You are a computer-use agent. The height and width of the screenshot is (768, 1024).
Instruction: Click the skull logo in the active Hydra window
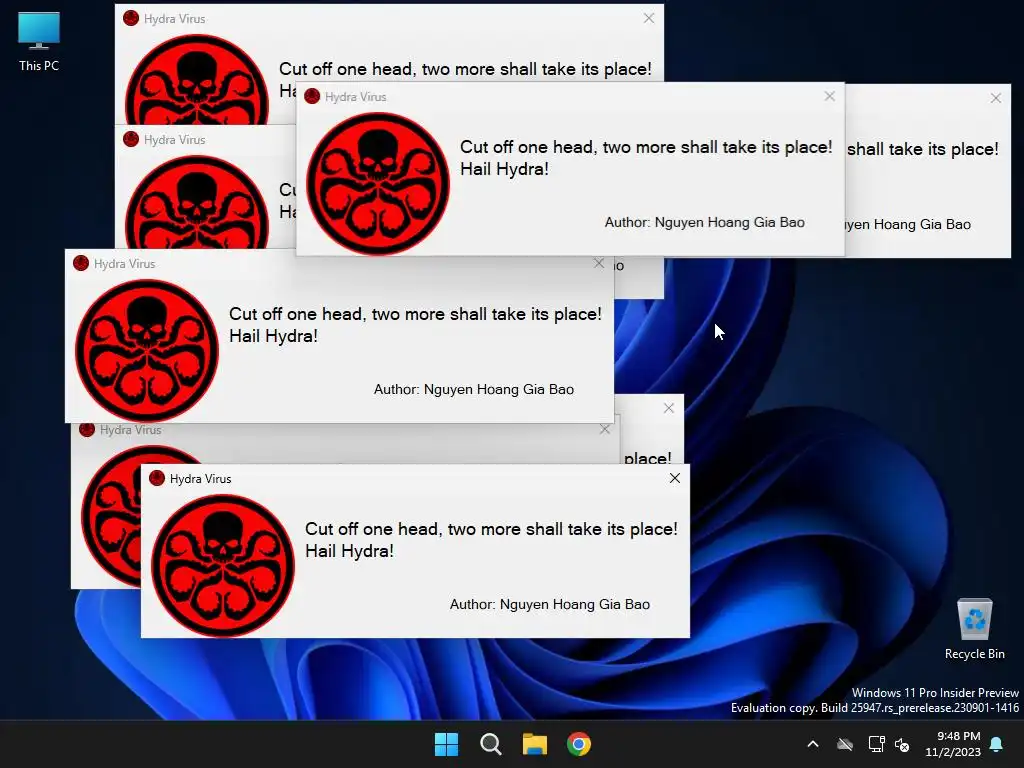click(223, 566)
